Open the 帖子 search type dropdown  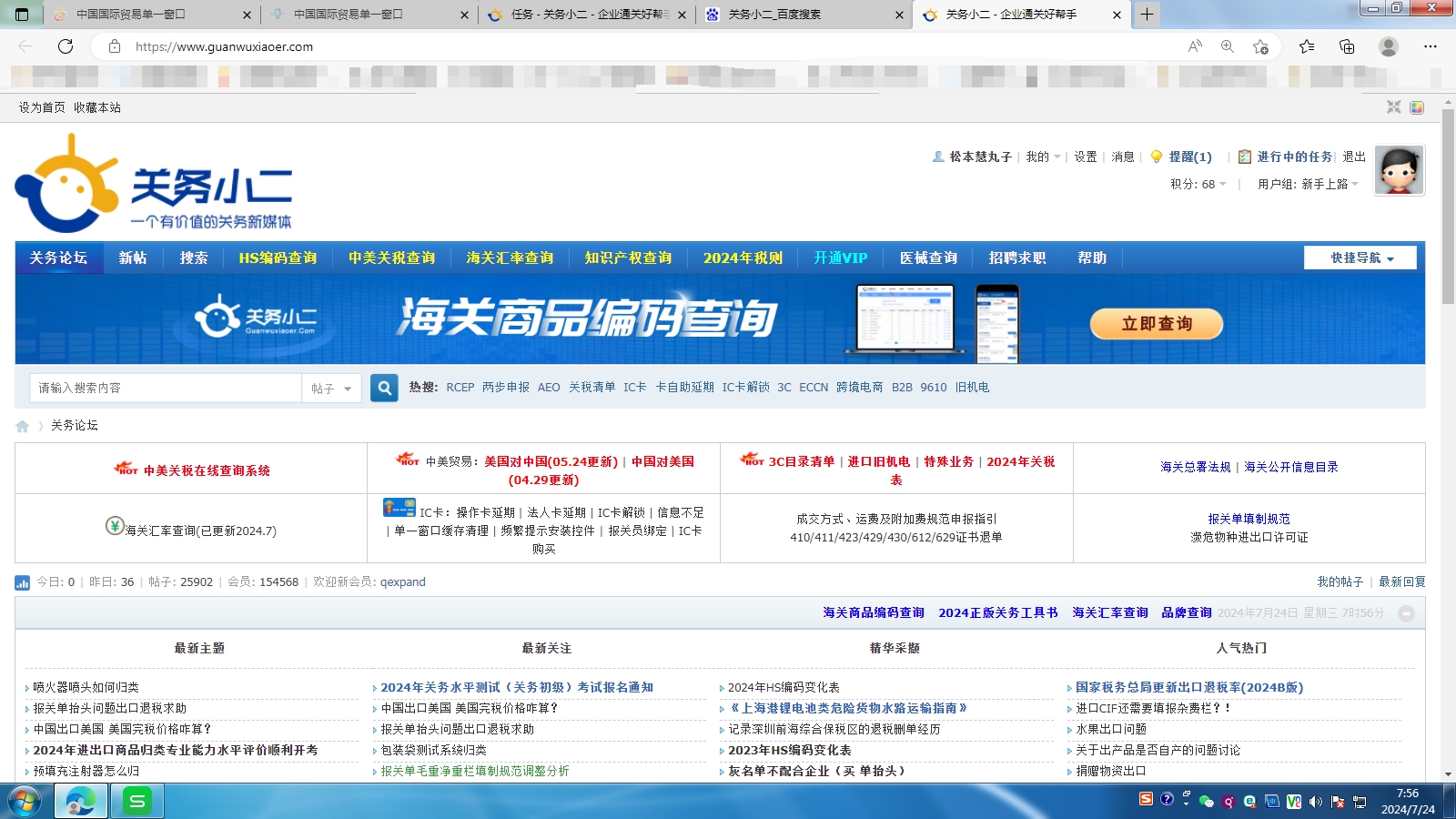pyautogui.click(x=331, y=389)
